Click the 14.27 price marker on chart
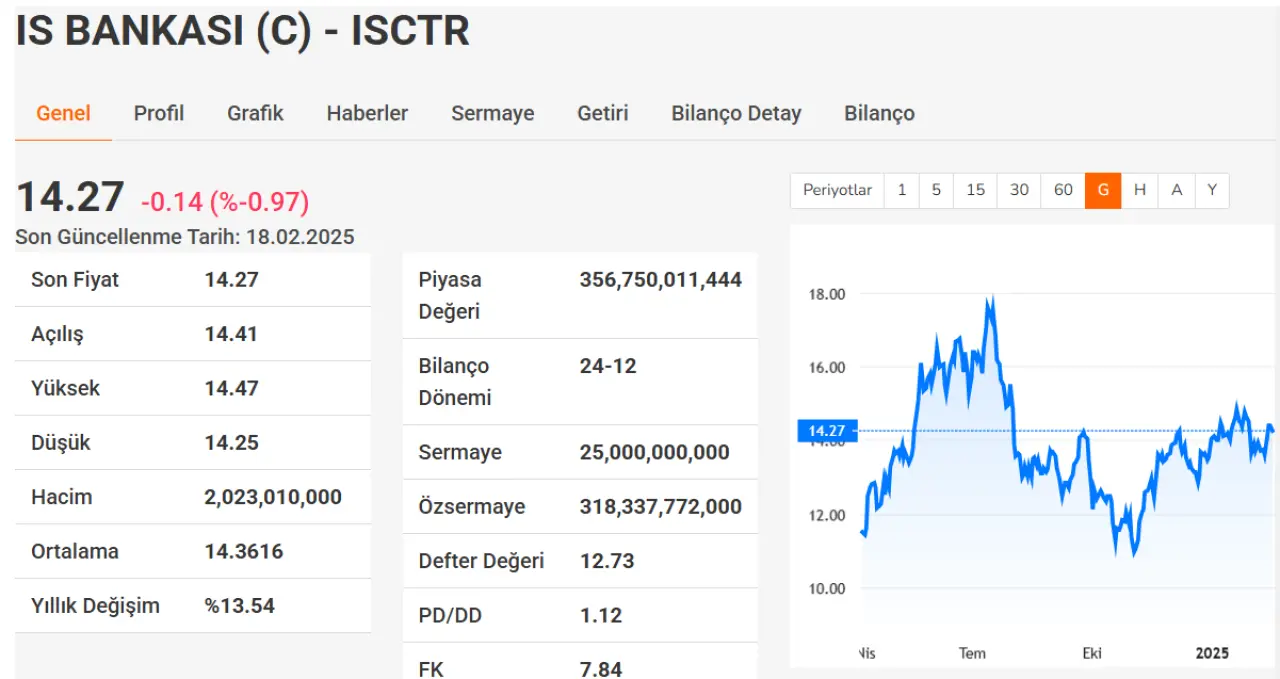This screenshot has width=1280, height=679. pyautogui.click(x=827, y=431)
